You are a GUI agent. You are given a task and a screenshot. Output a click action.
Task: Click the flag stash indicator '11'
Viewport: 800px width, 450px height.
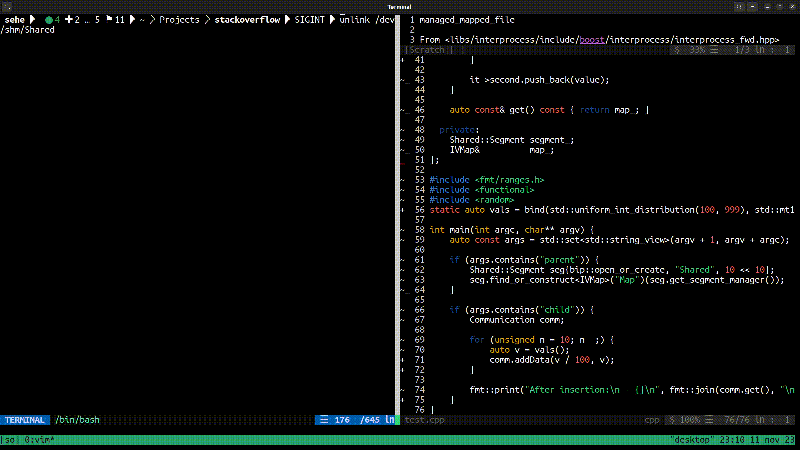point(115,20)
